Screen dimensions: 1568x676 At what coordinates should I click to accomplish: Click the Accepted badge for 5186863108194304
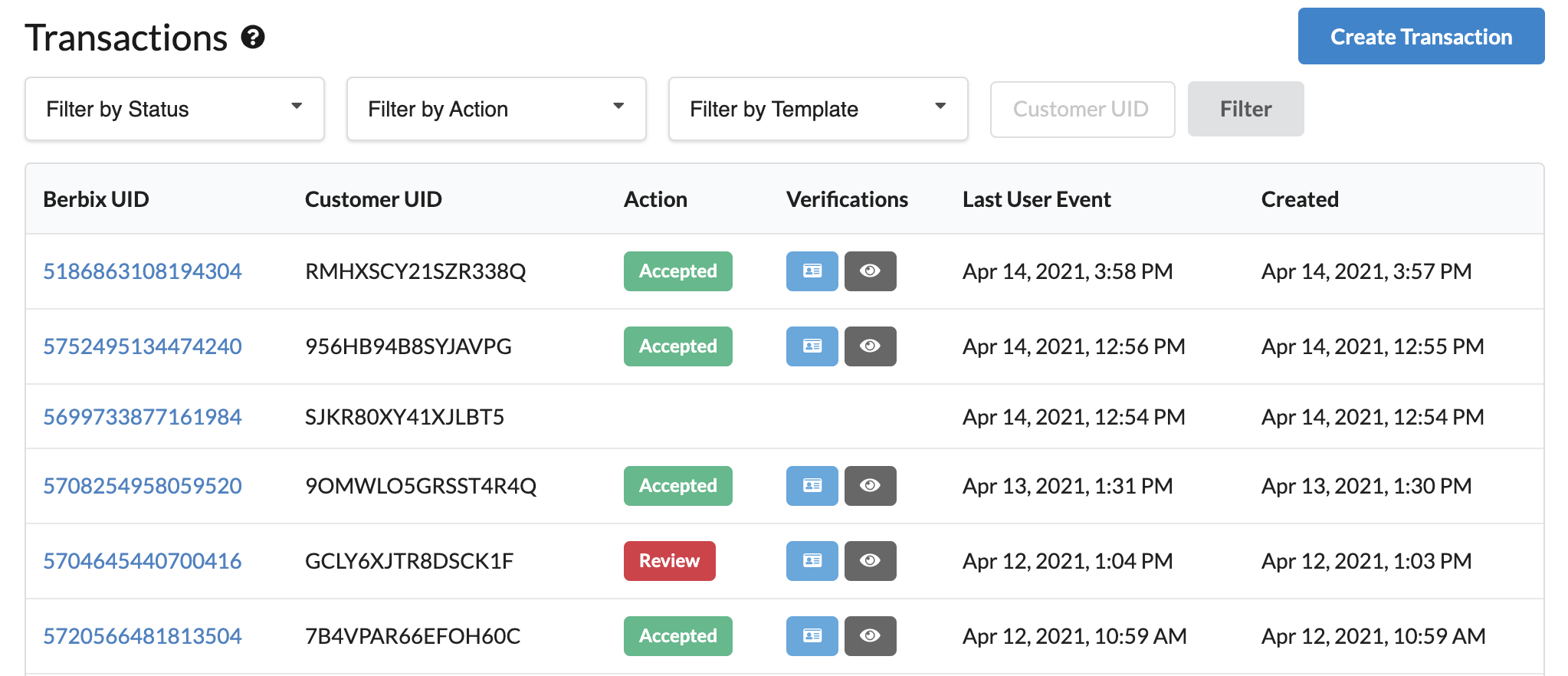677,271
